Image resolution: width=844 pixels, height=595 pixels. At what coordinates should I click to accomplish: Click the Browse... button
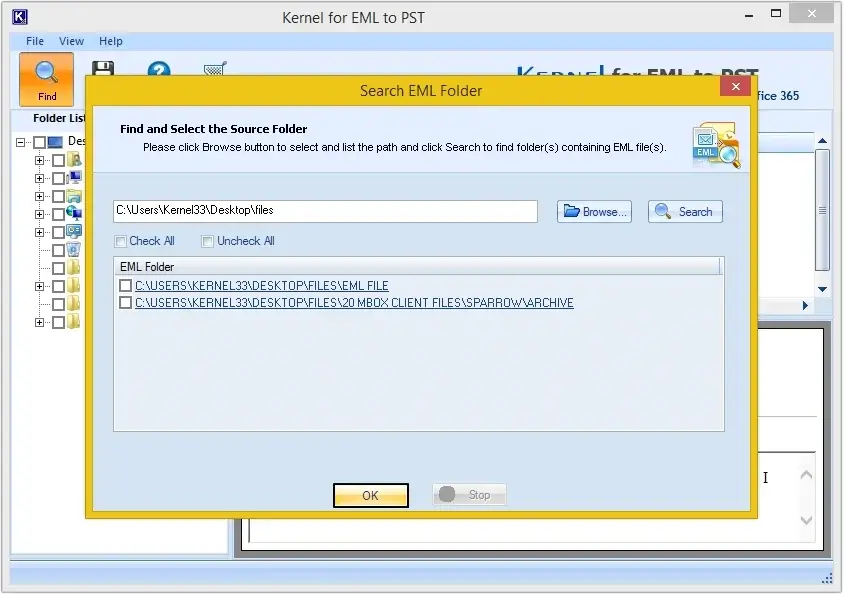coord(594,212)
